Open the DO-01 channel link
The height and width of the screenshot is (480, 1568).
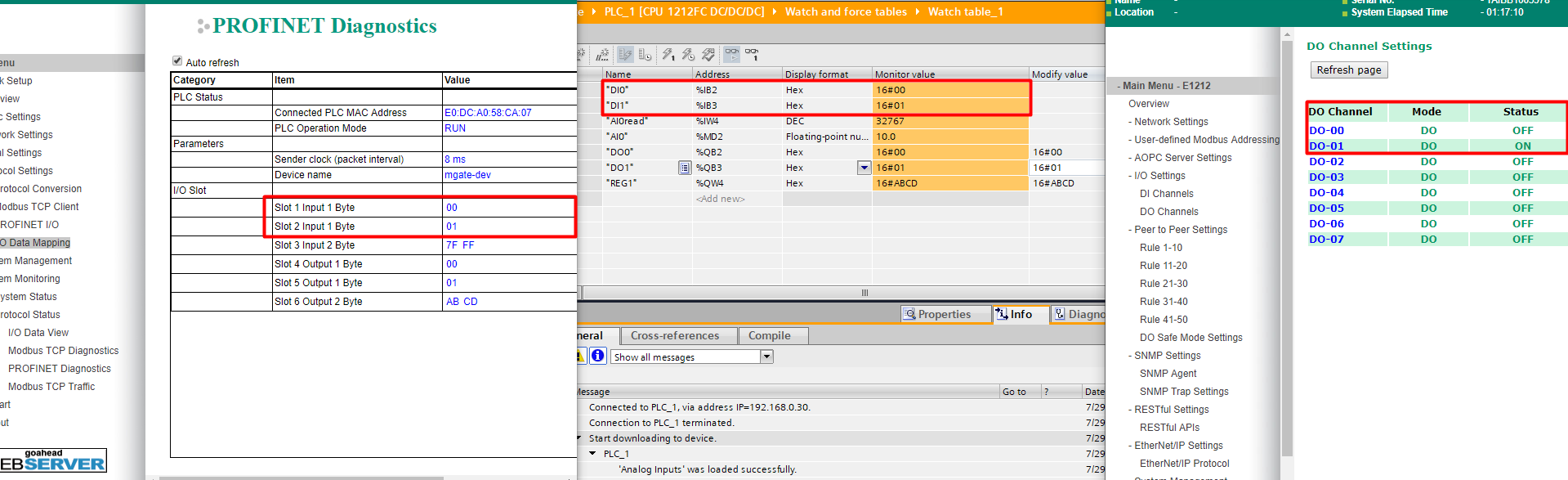pyautogui.click(x=1326, y=146)
